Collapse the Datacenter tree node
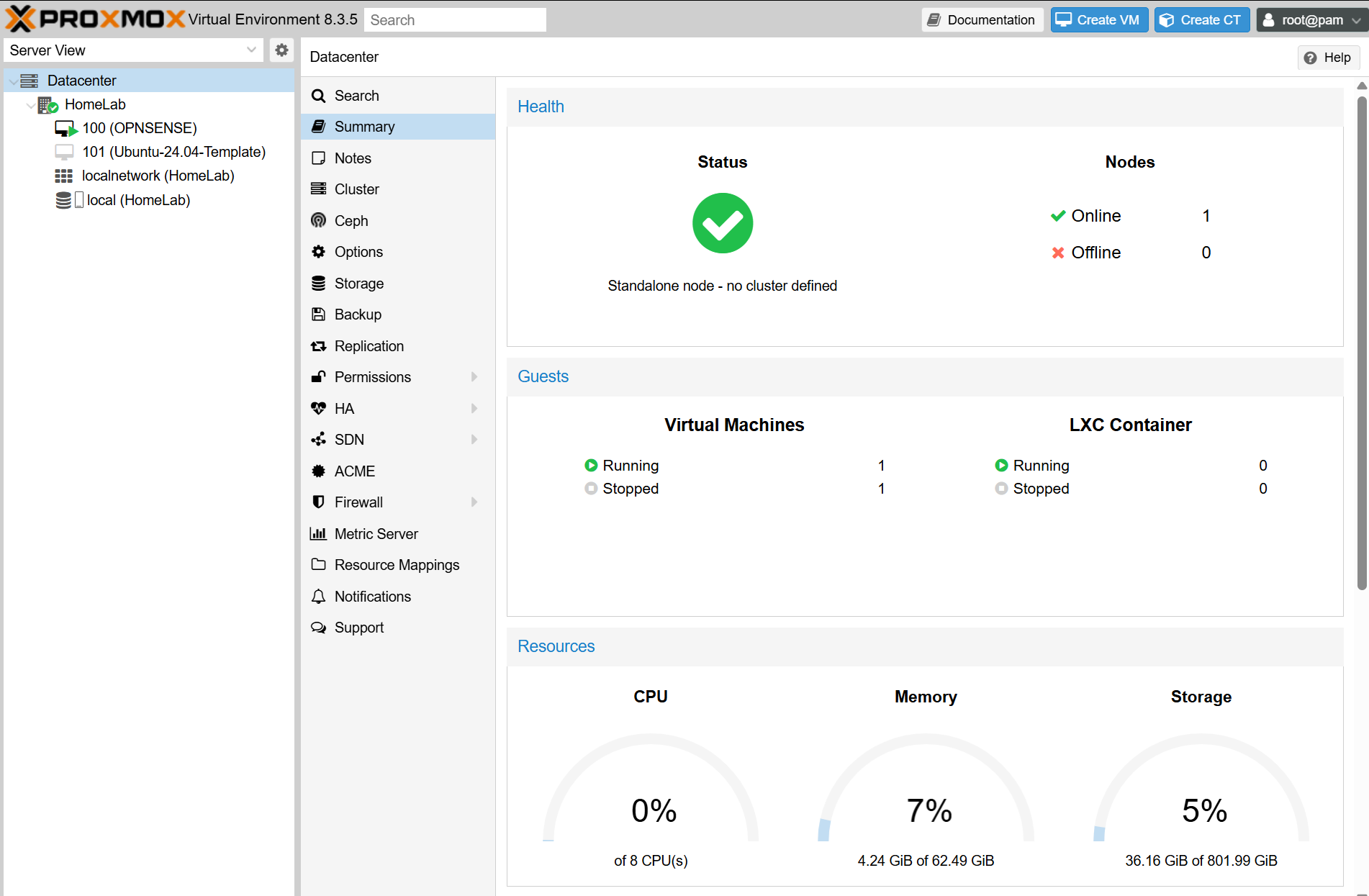The width and height of the screenshot is (1369, 896). (x=14, y=81)
